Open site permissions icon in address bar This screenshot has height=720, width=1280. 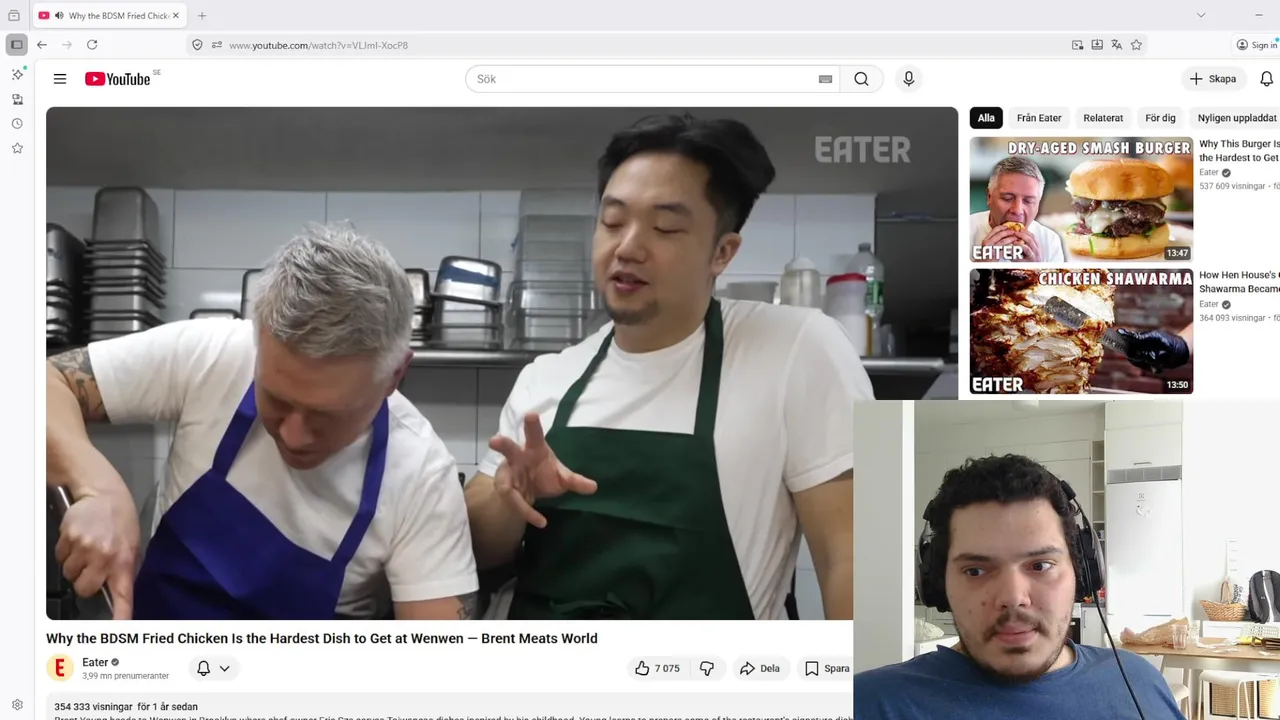coord(217,45)
